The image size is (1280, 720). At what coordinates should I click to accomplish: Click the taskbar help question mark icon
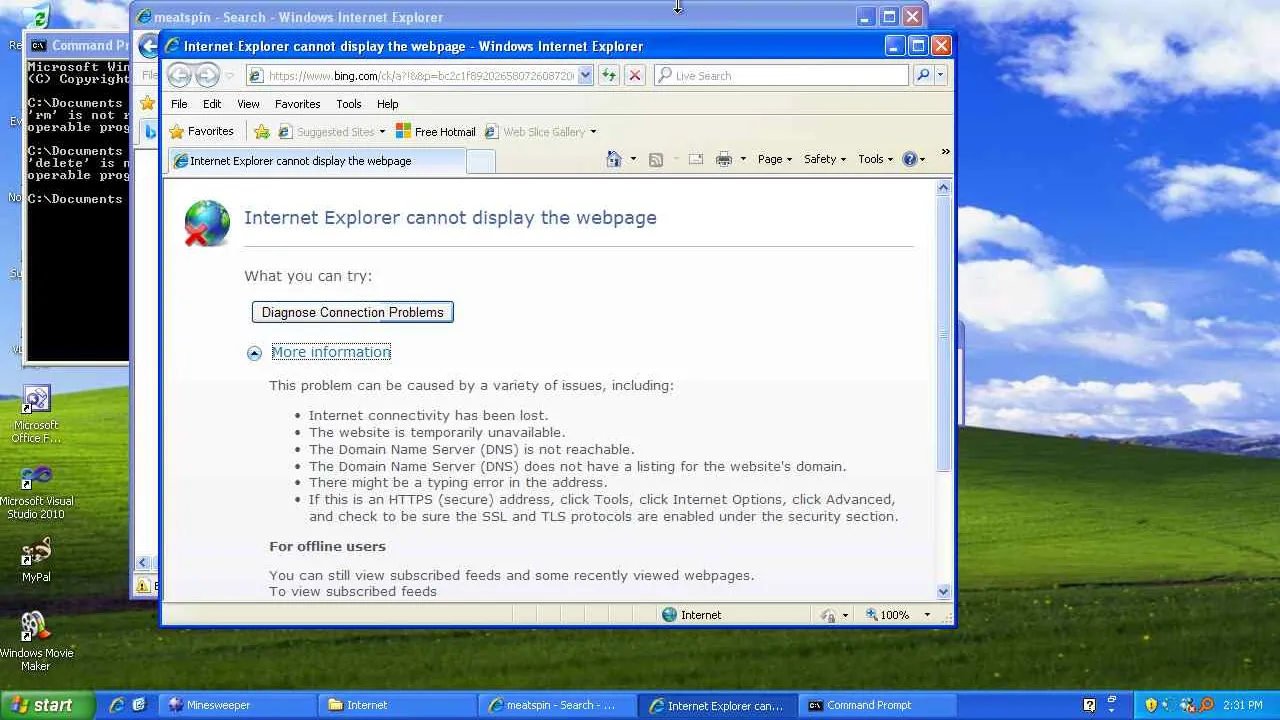[x=1089, y=705]
